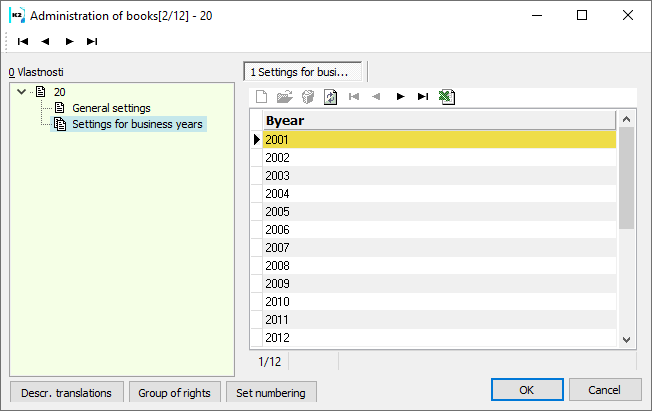Collapse the tree node 20
652x411 pixels.
tap(22, 92)
